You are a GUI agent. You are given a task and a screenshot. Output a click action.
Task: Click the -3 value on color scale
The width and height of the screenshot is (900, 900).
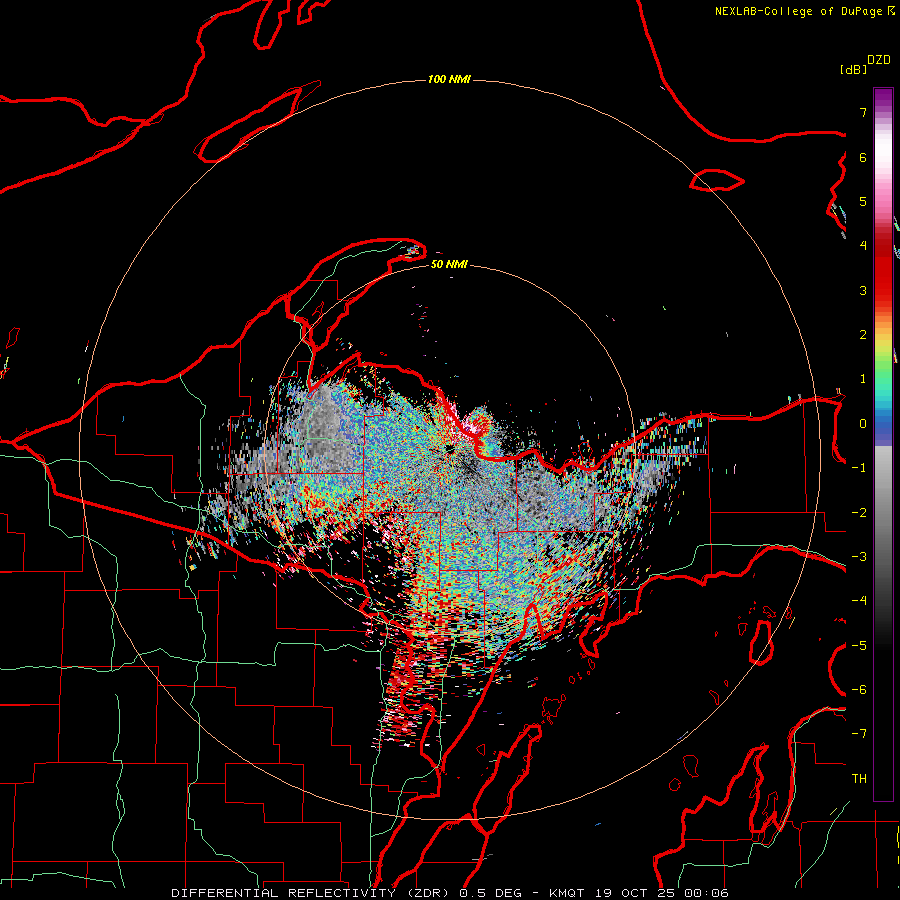(859, 557)
